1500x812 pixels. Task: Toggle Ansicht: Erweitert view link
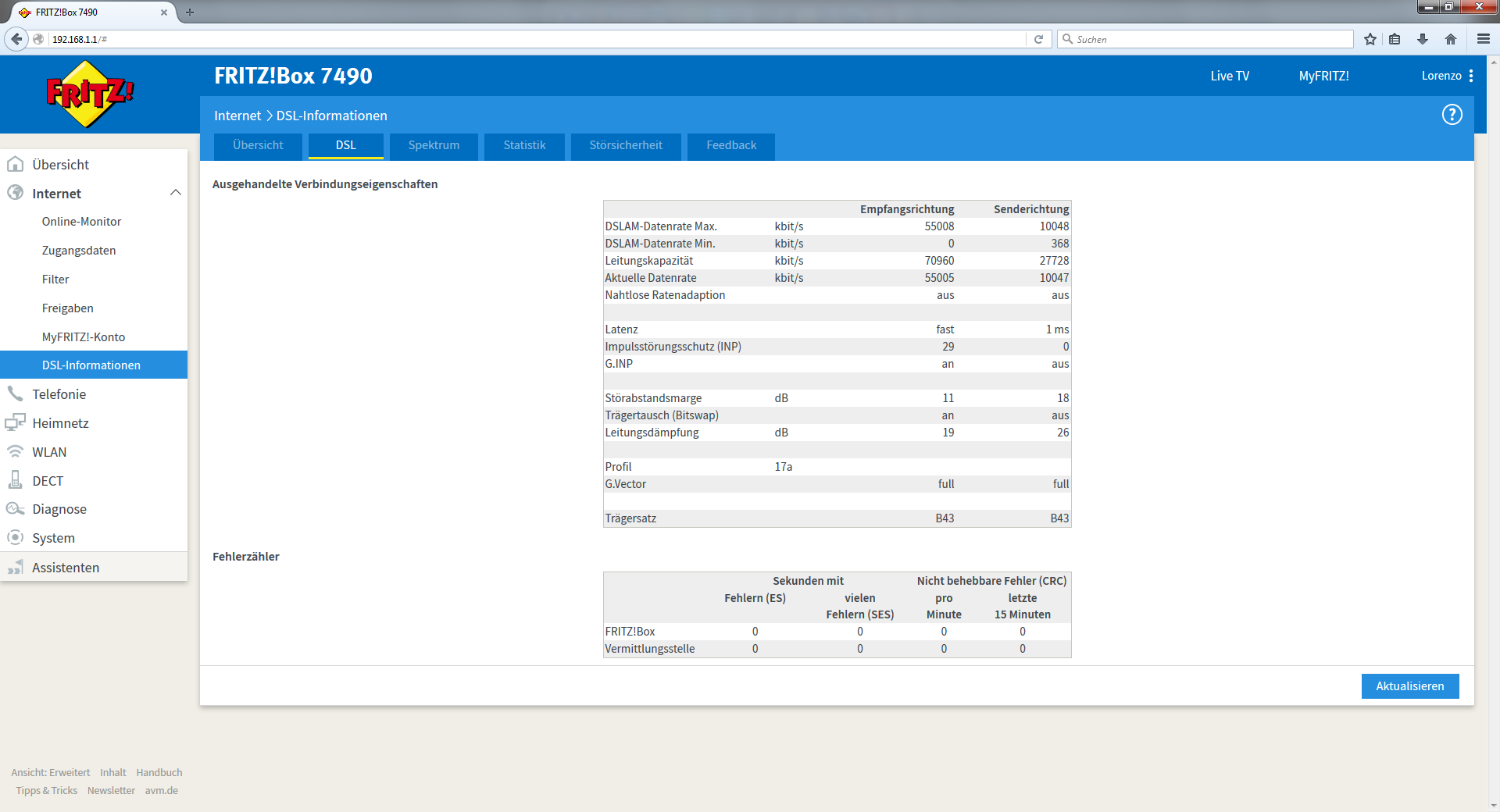click(50, 772)
